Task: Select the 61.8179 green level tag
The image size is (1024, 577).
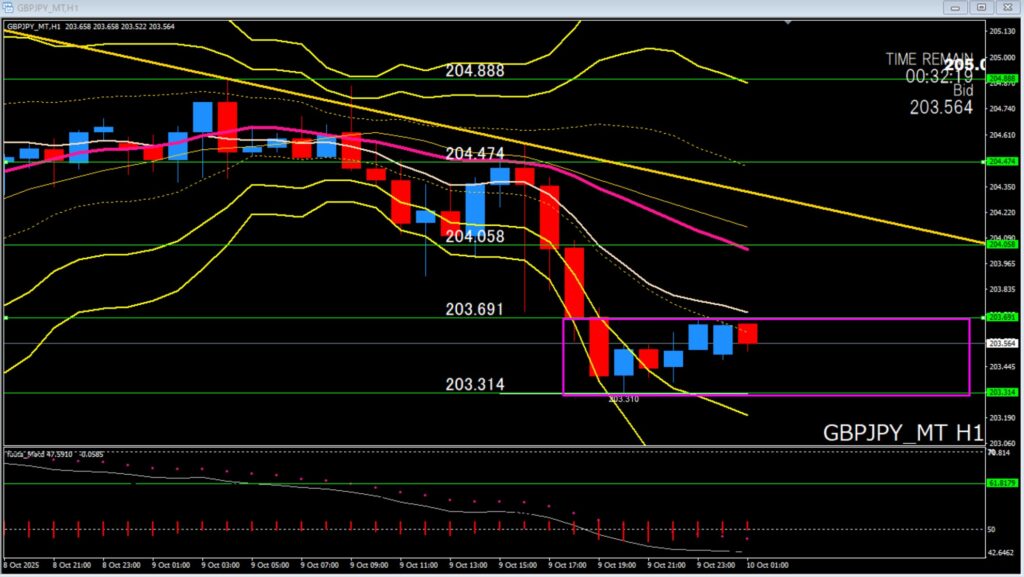Action: pos(1000,483)
